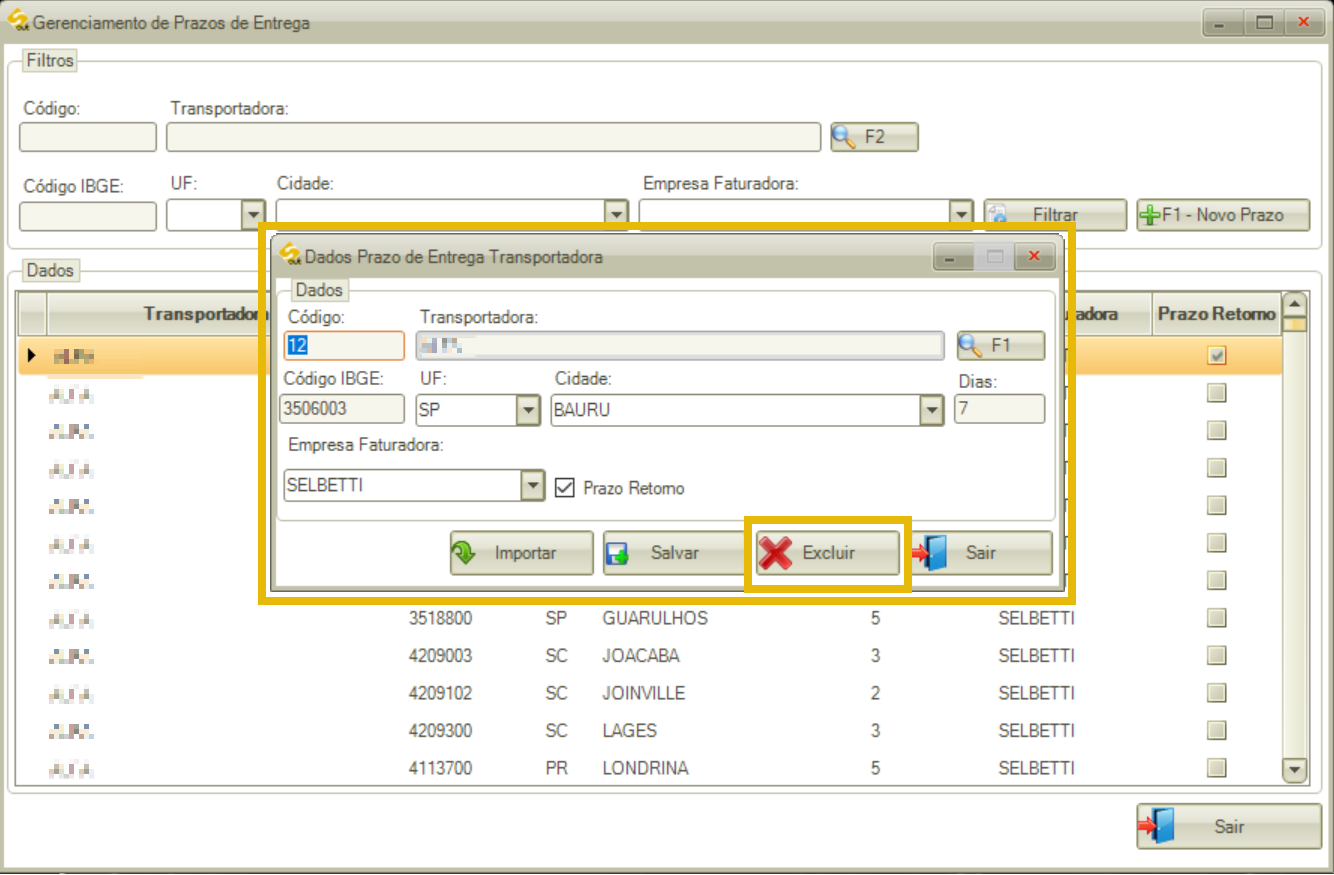
Task: Toggle Prazo Retorno checkbox in selected first row
Action: pos(1216,356)
